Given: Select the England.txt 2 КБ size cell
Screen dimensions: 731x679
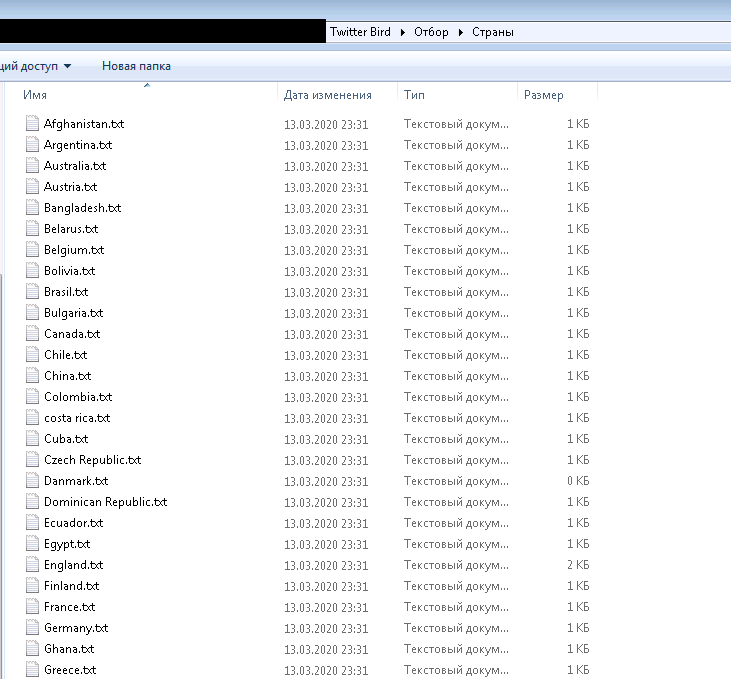Looking at the screenshot, I should click(577, 565).
